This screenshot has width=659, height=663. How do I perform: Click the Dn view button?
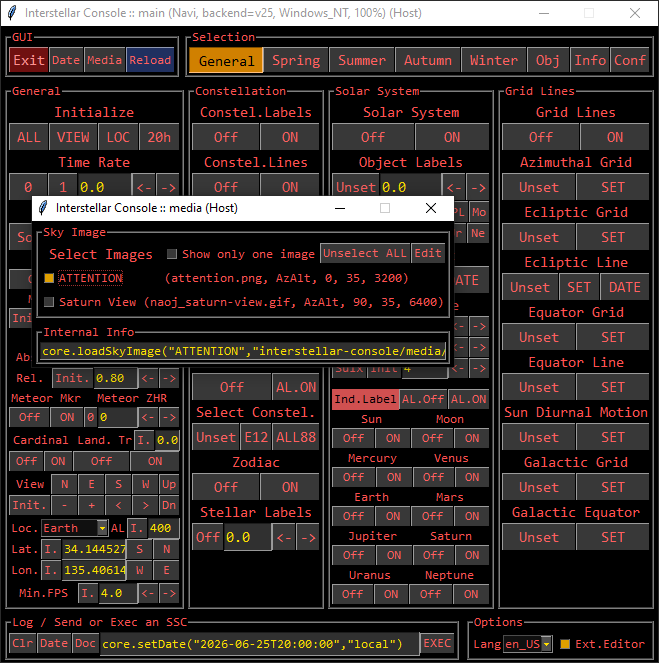[169, 505]
